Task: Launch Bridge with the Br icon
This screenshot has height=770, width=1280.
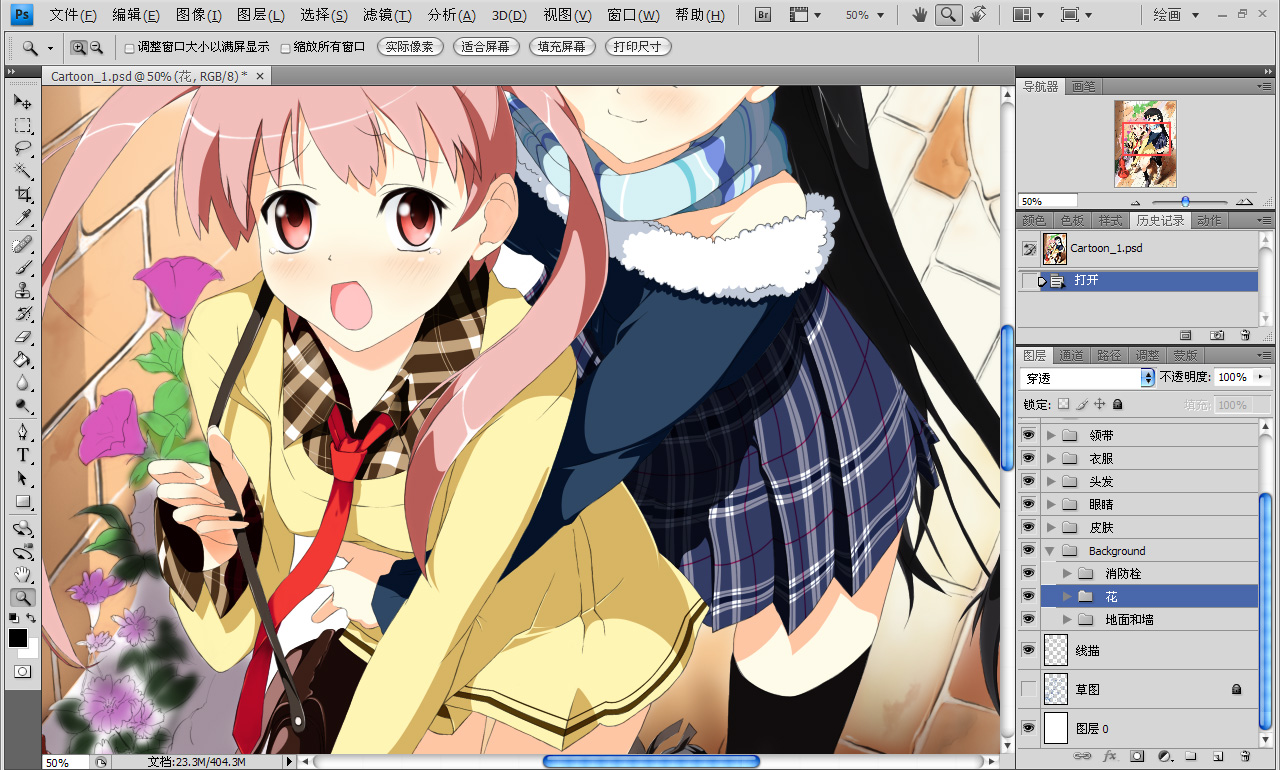Action: pyautogui.click(x=764, y=15)
